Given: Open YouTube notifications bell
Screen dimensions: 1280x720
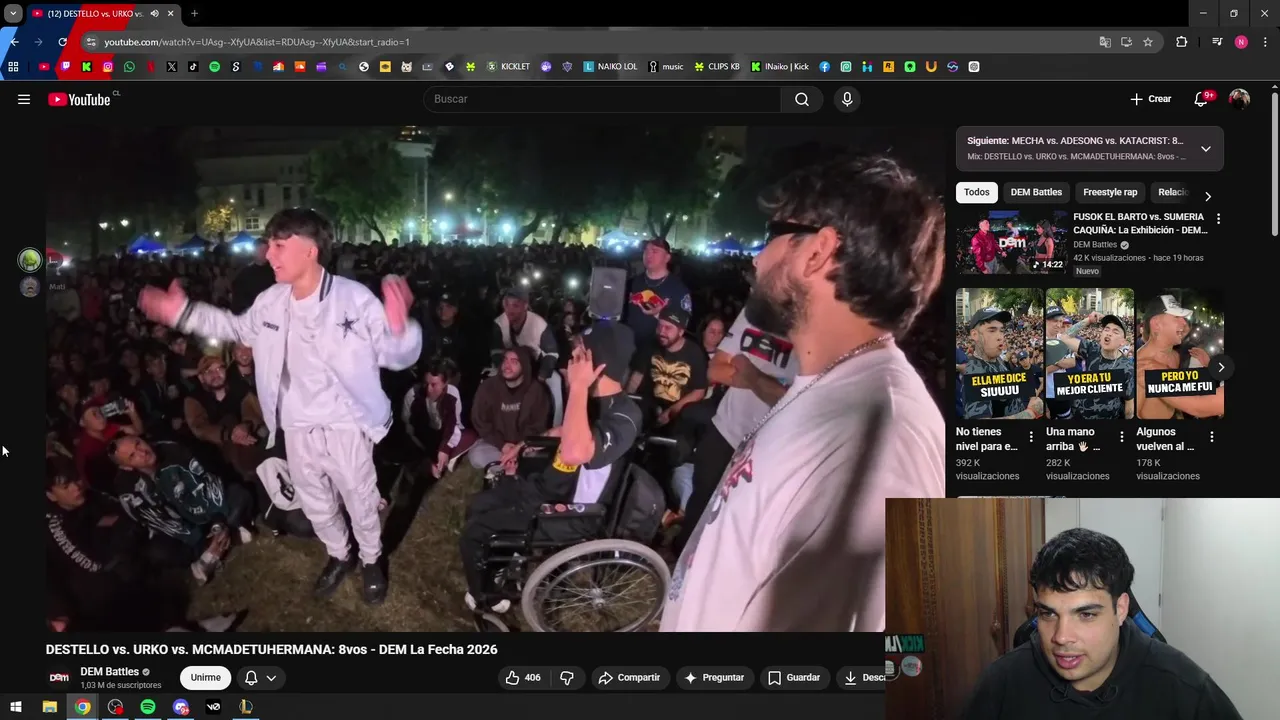Looking at the screenshot, I should [1201, 99].
